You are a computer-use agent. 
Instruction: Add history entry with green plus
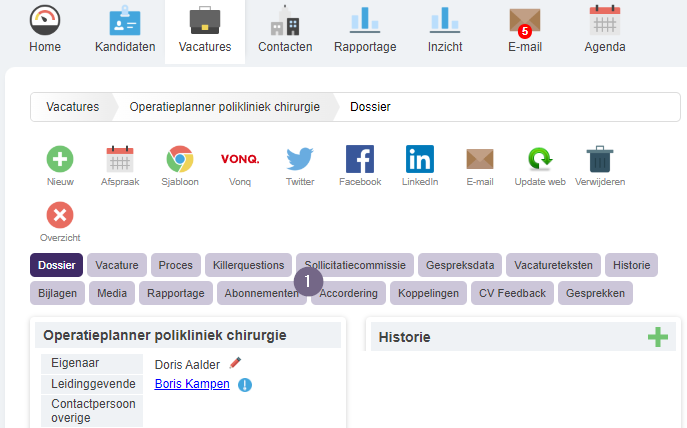(x=658, y=337)
